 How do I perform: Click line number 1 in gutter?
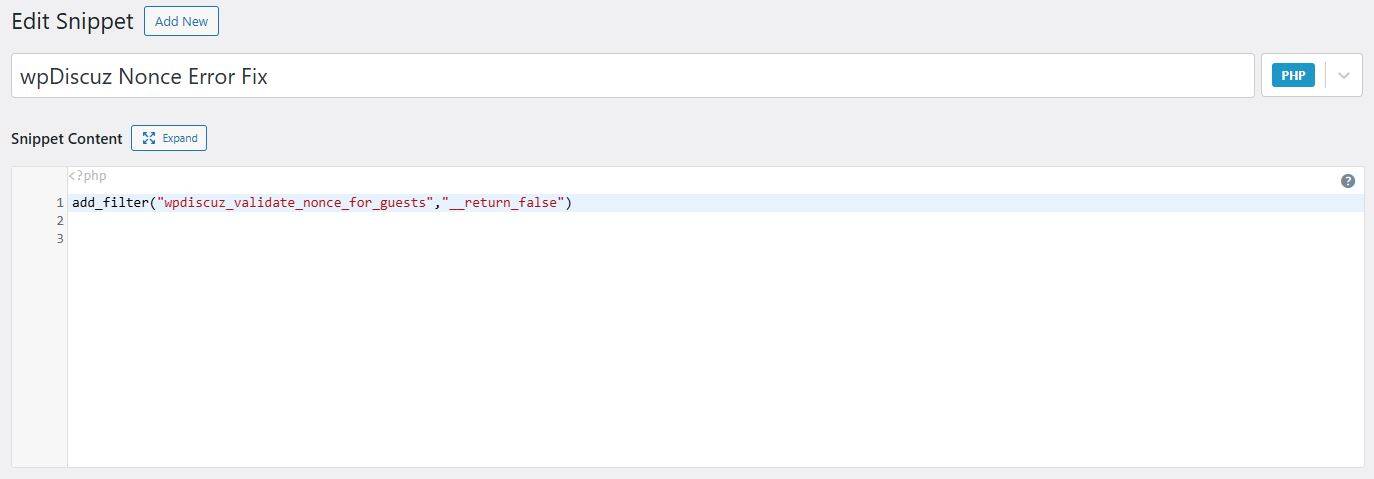point(60,203)
